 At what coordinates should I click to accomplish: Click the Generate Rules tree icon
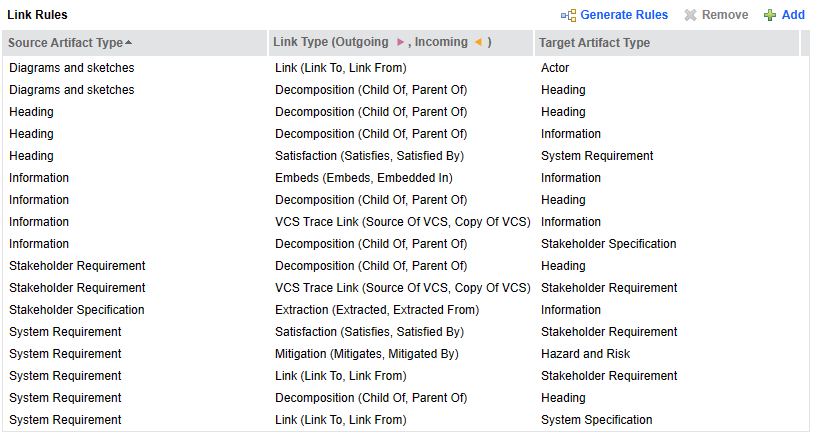569,15
